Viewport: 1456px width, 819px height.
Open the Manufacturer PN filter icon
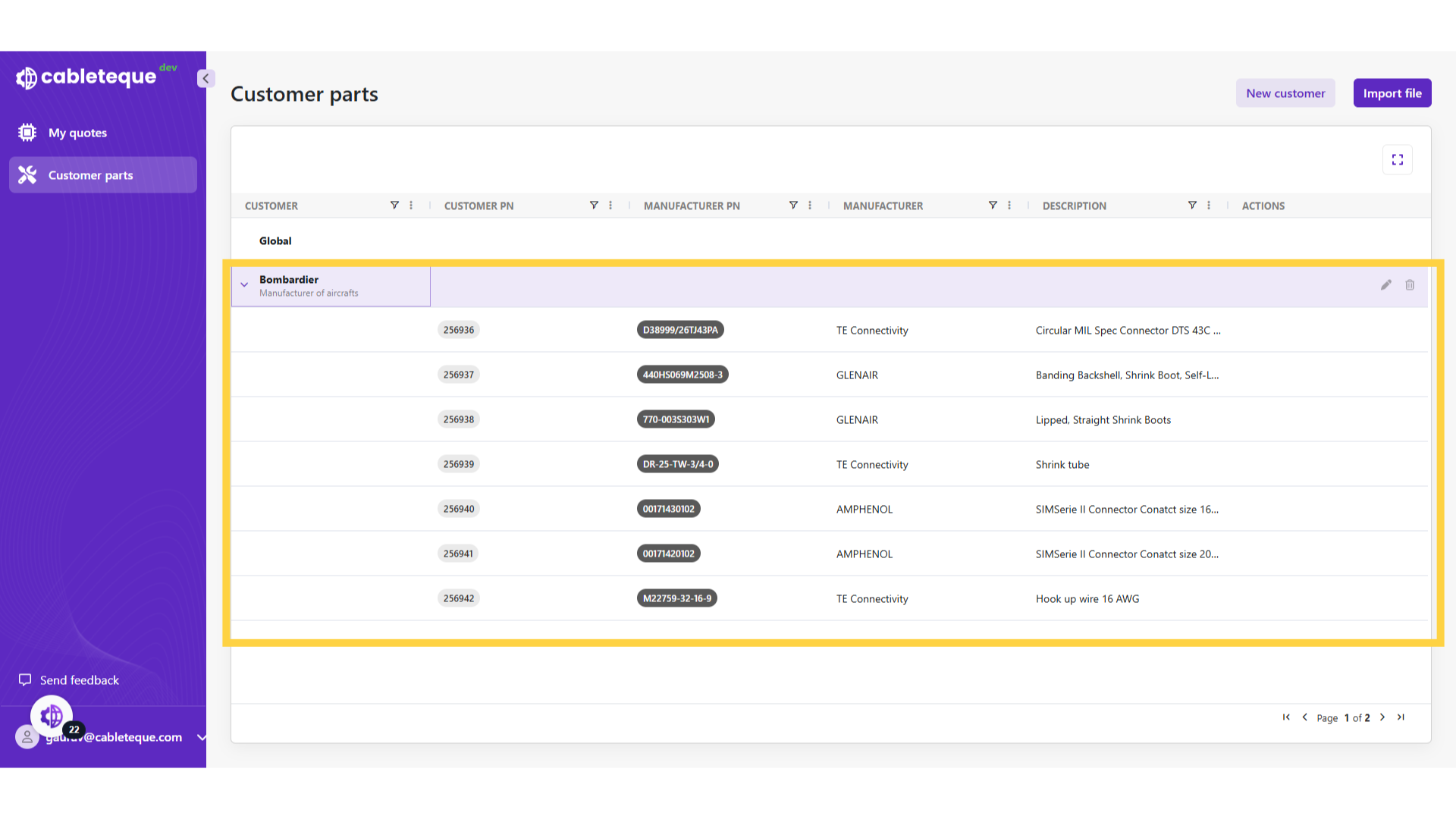pos(793,206)
